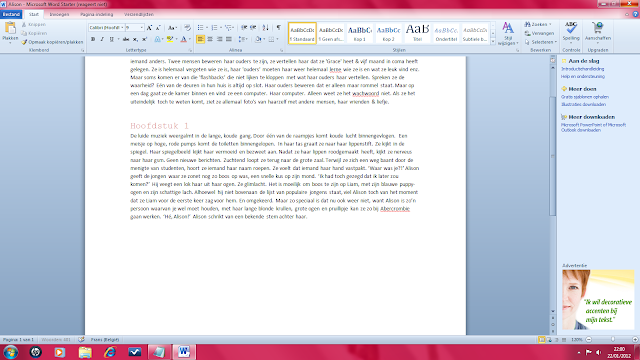Open the Introductiehandleiding link

click(582, 69)
